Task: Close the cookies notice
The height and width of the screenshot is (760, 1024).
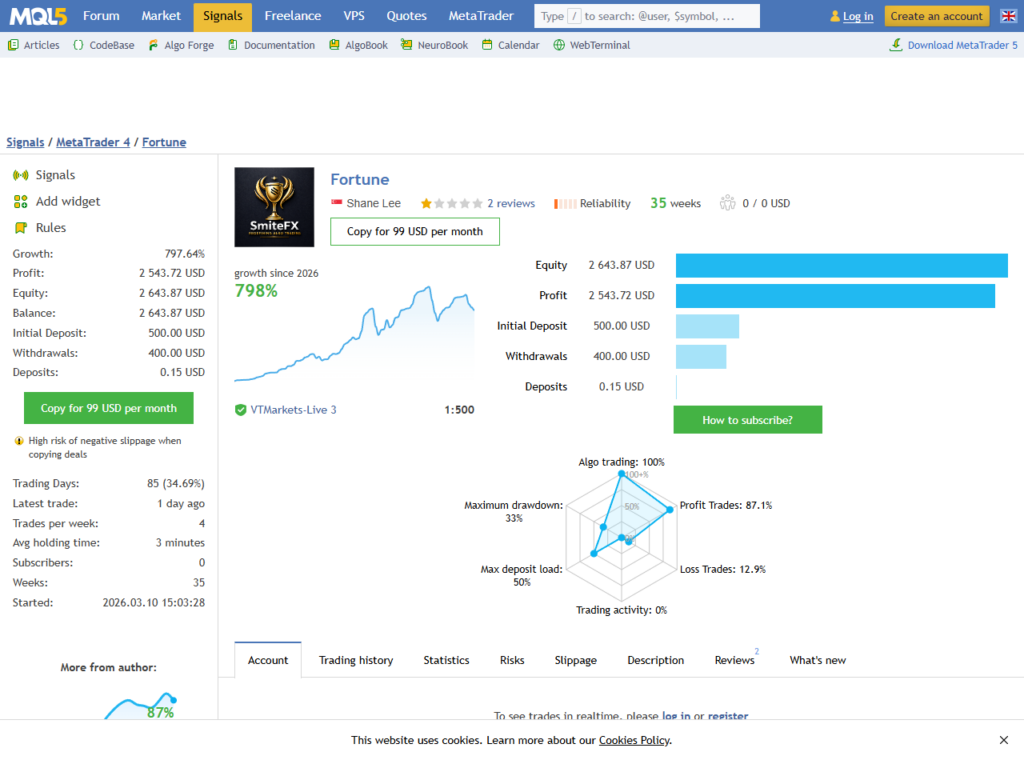Action: [1004, 740]
